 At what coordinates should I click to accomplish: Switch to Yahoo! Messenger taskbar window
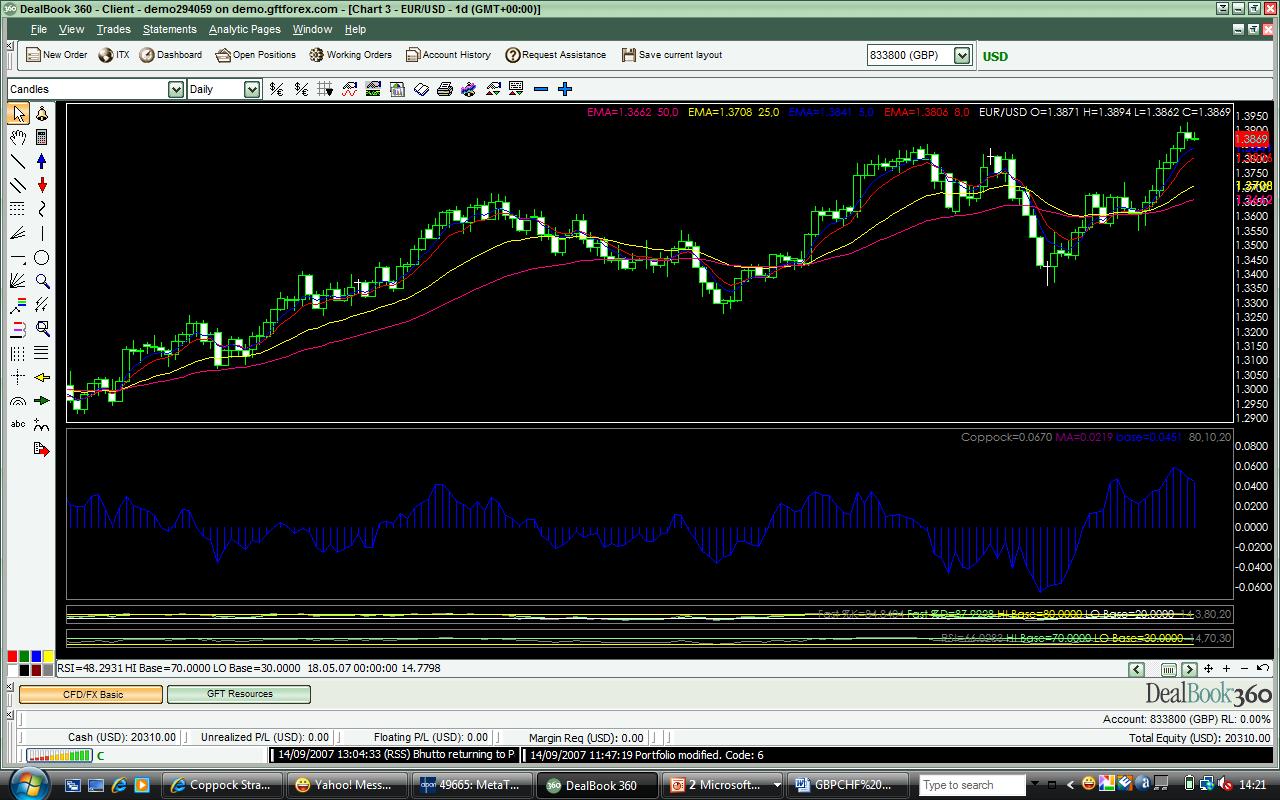[x=347, y=785]
